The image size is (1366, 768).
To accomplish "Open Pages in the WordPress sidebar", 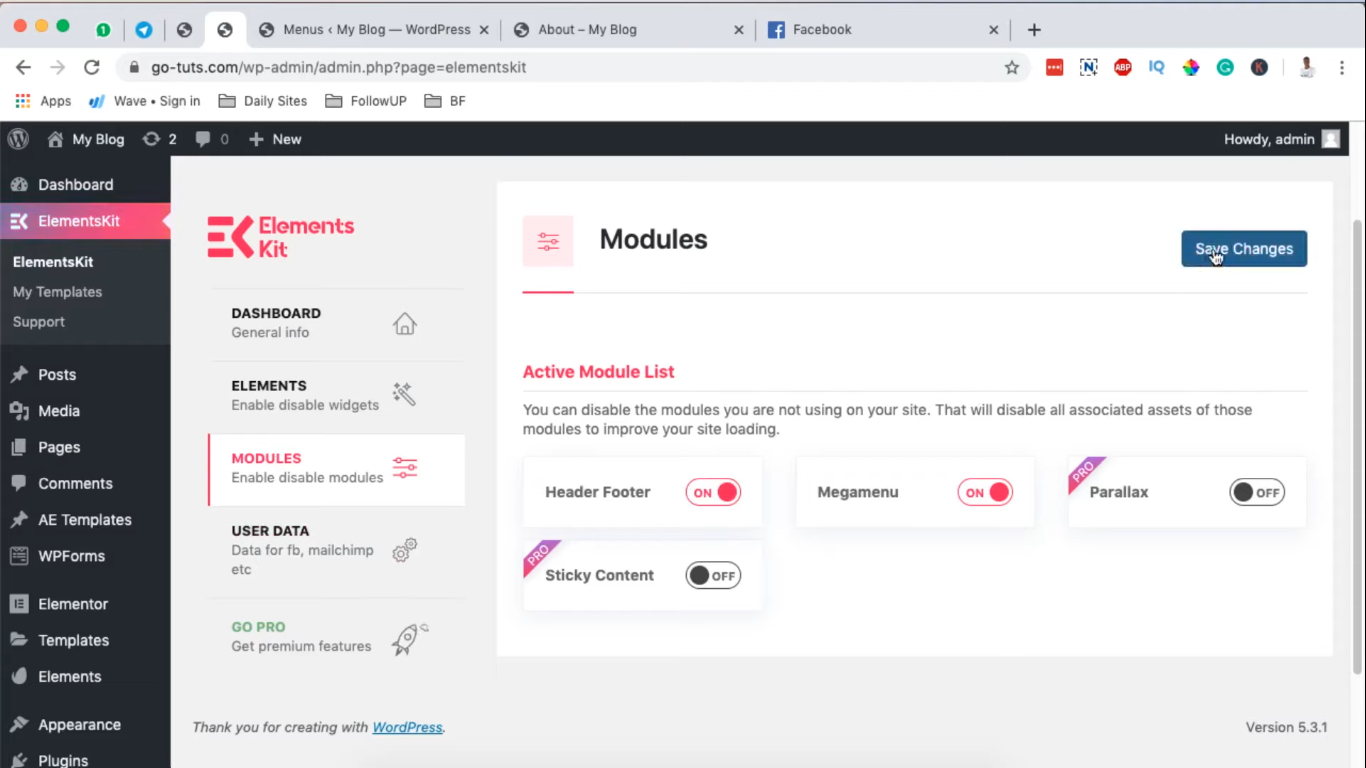I will (85, 447).
